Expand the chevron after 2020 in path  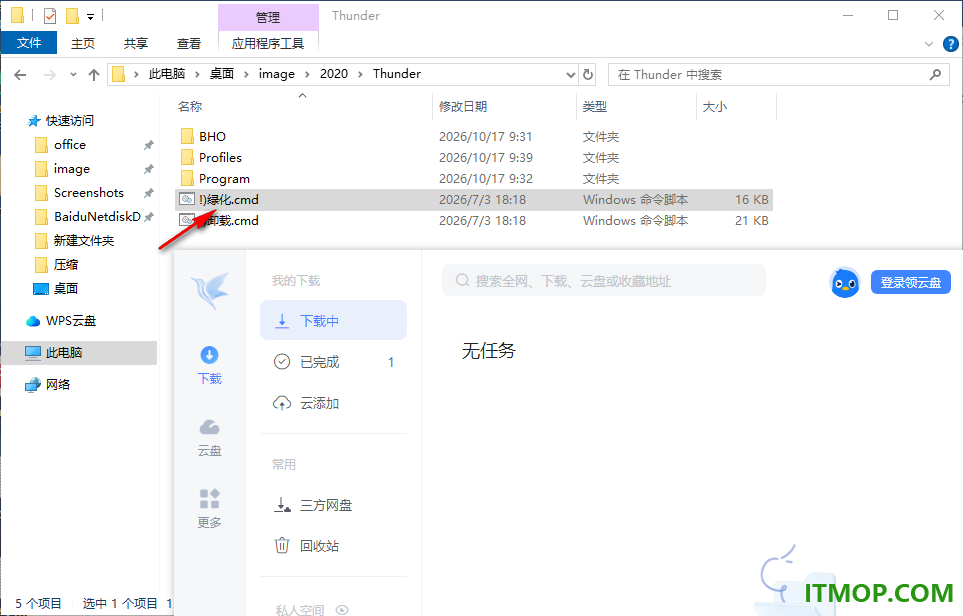point(360,74)
